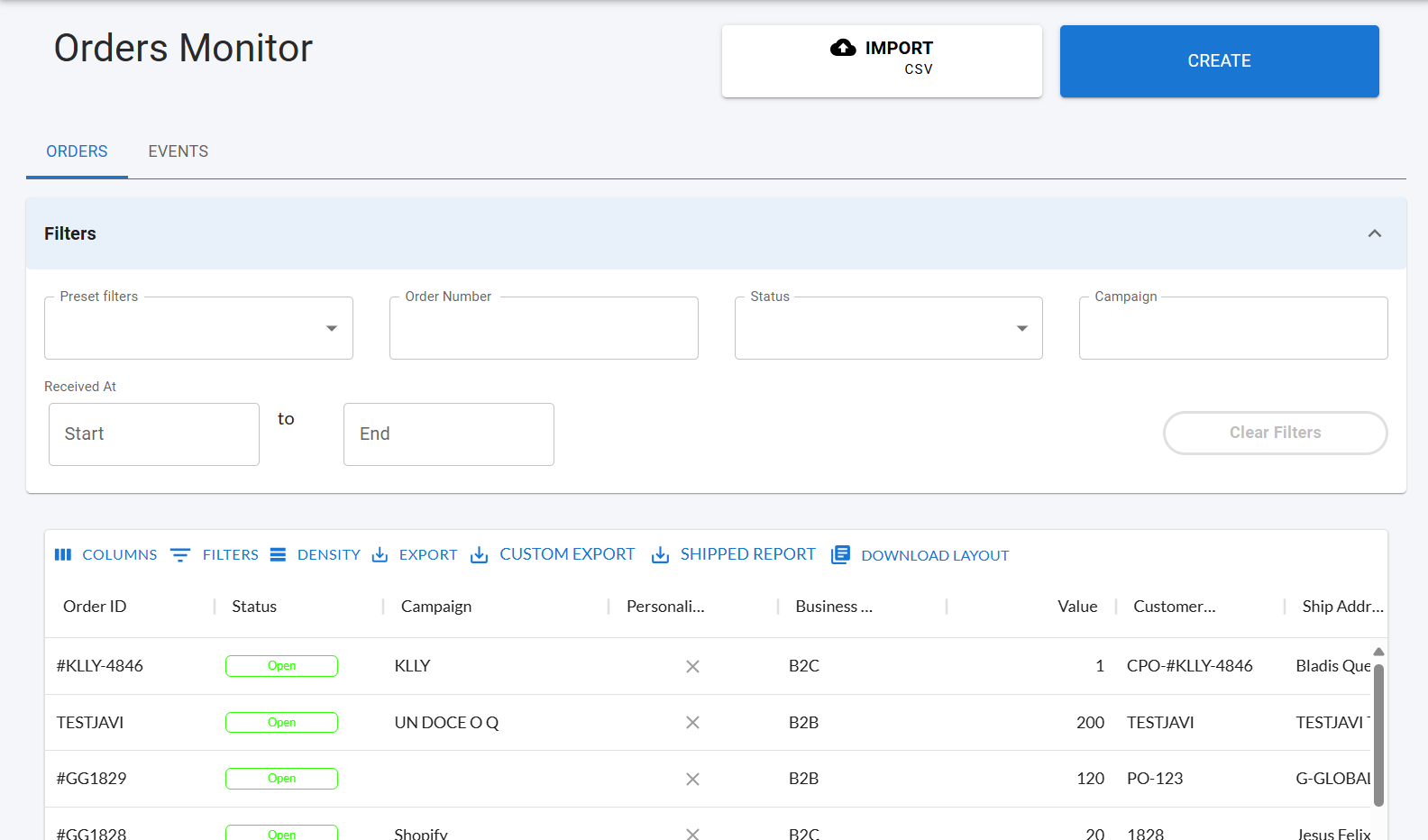
Task: Click the Download Layout icon
Action: coord(840,554)
